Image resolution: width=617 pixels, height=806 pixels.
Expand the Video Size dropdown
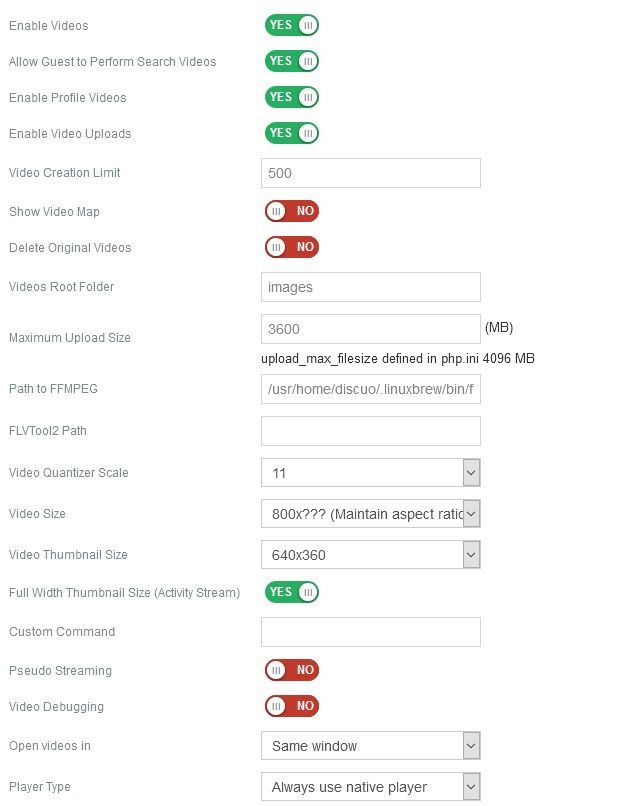370,514
